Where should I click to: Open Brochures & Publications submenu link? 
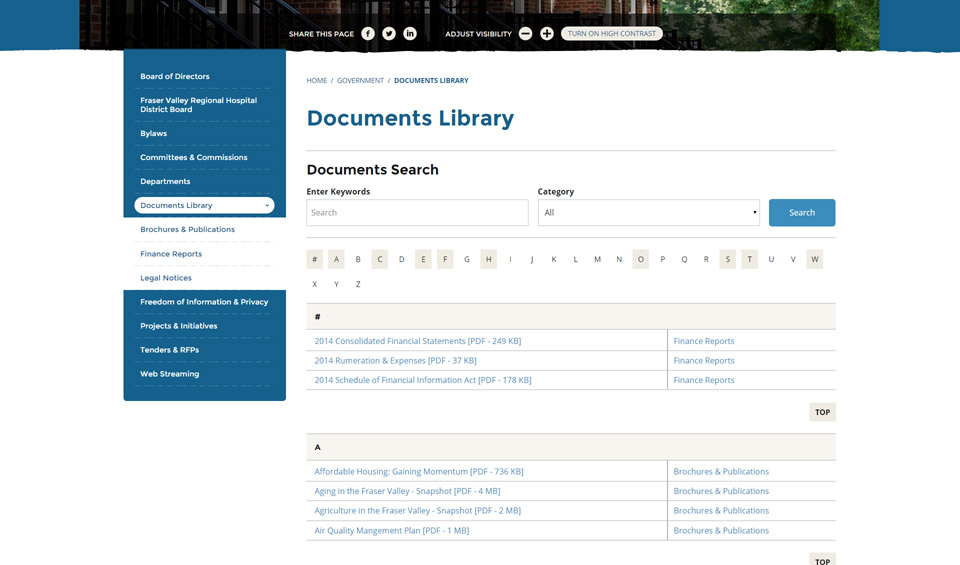187,230
